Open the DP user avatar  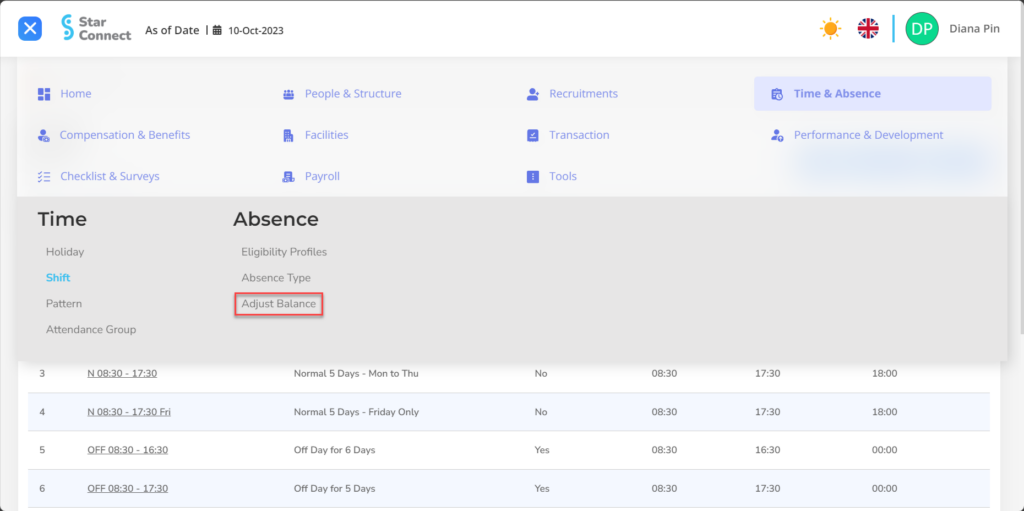coord(921,29)
